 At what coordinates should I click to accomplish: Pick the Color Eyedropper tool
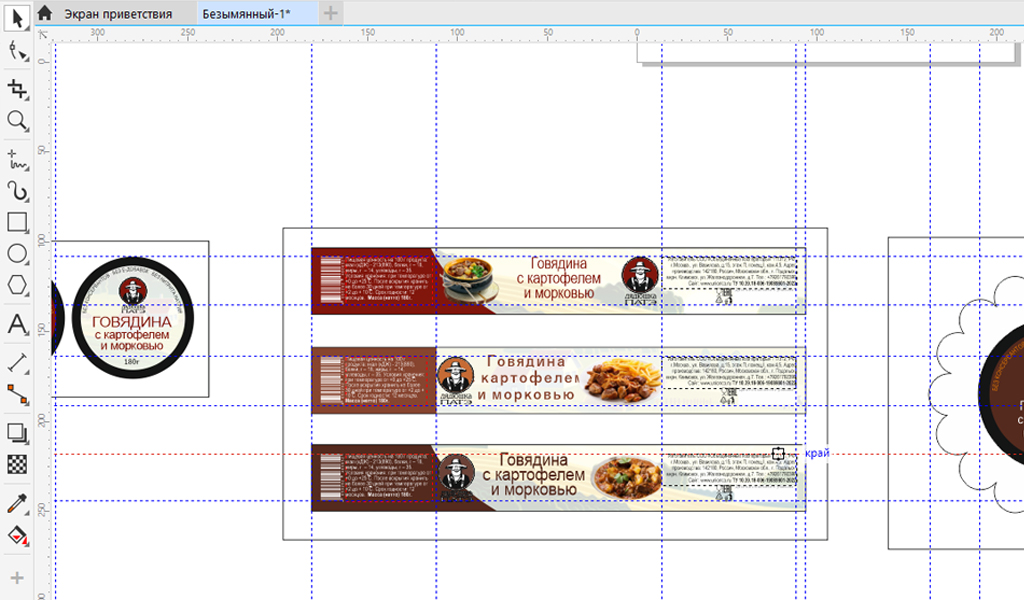(17, 502)
